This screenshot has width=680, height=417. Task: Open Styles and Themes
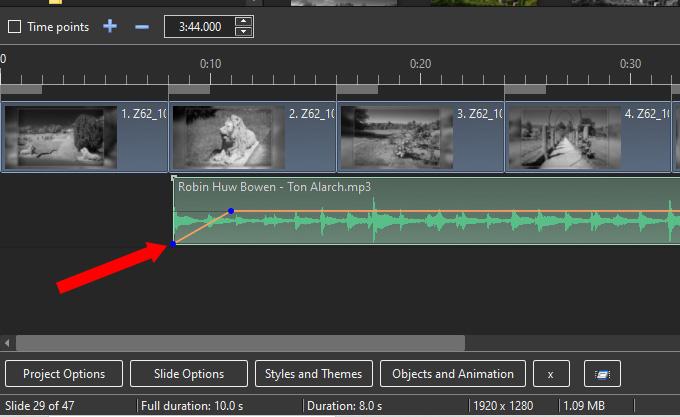pyautogui.click(x=314, y=374)
